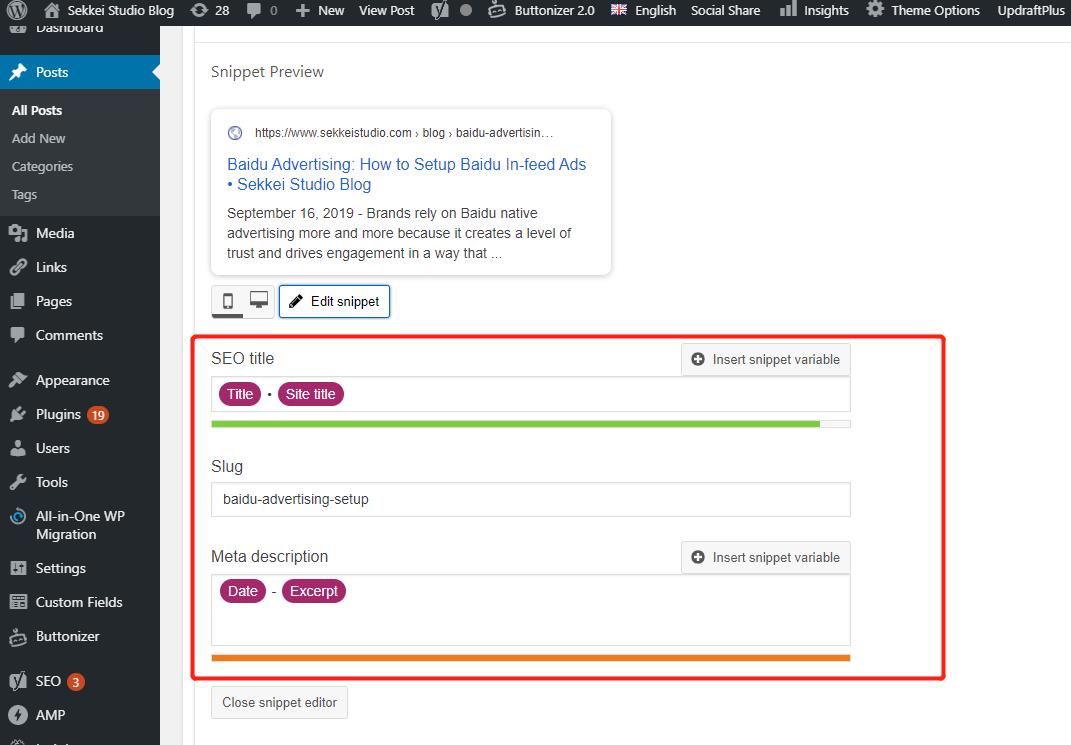Click the Theme Options gear icon

875,10
